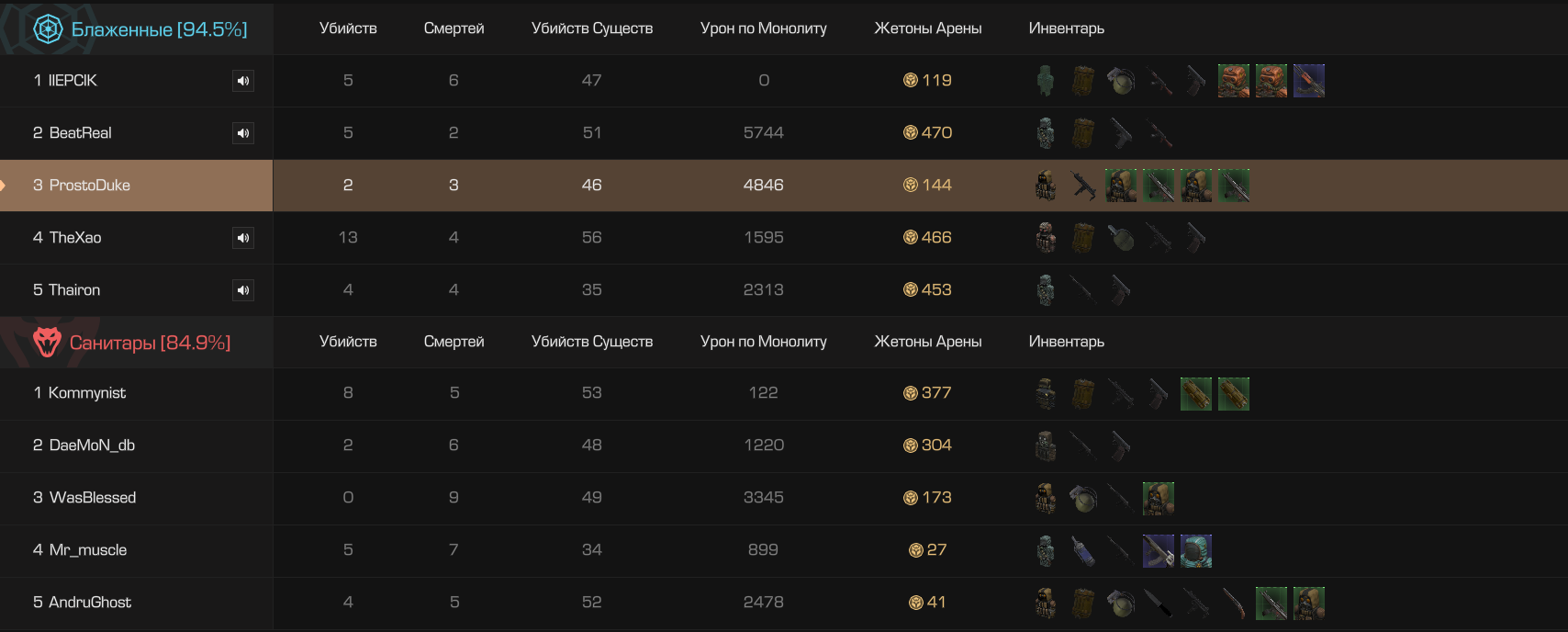This screenshot has height=632, width=1568.
Task: Open the Санитары [84.9%] team title
Action: point(151,343)
